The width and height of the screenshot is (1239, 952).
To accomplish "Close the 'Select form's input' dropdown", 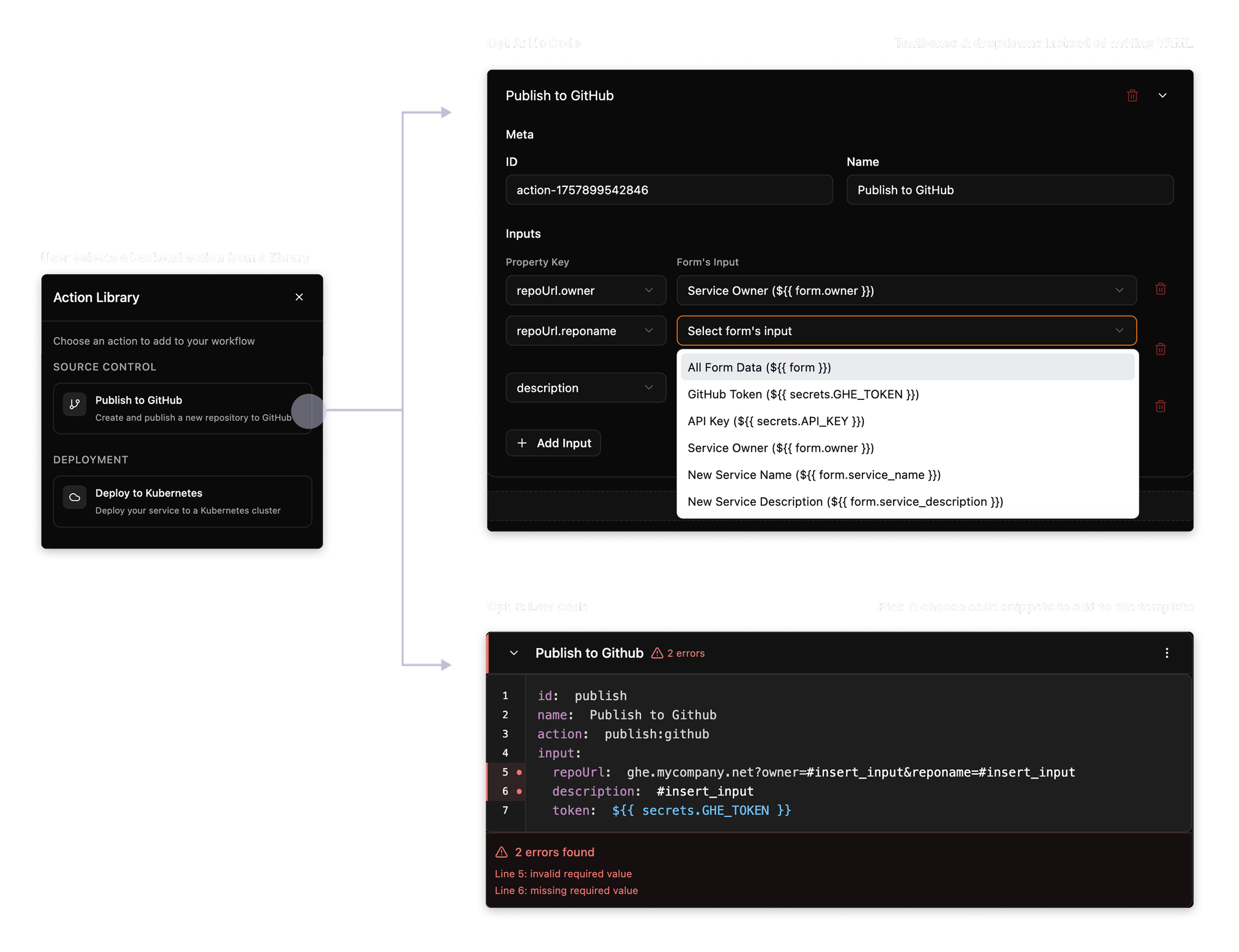I will (906, 331).
